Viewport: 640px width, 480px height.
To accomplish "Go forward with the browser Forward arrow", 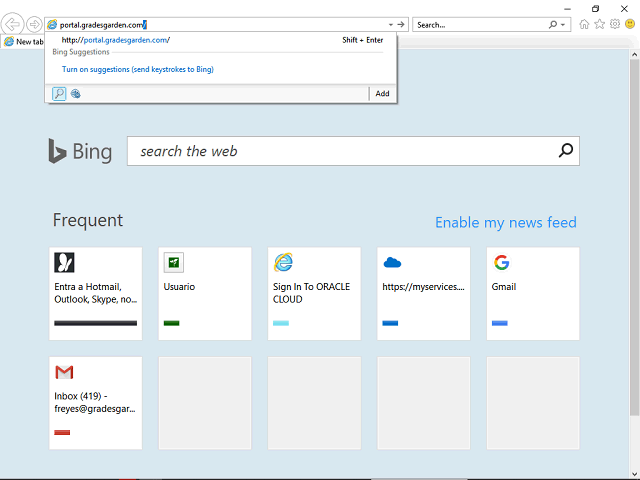I will tap(34, 24).
